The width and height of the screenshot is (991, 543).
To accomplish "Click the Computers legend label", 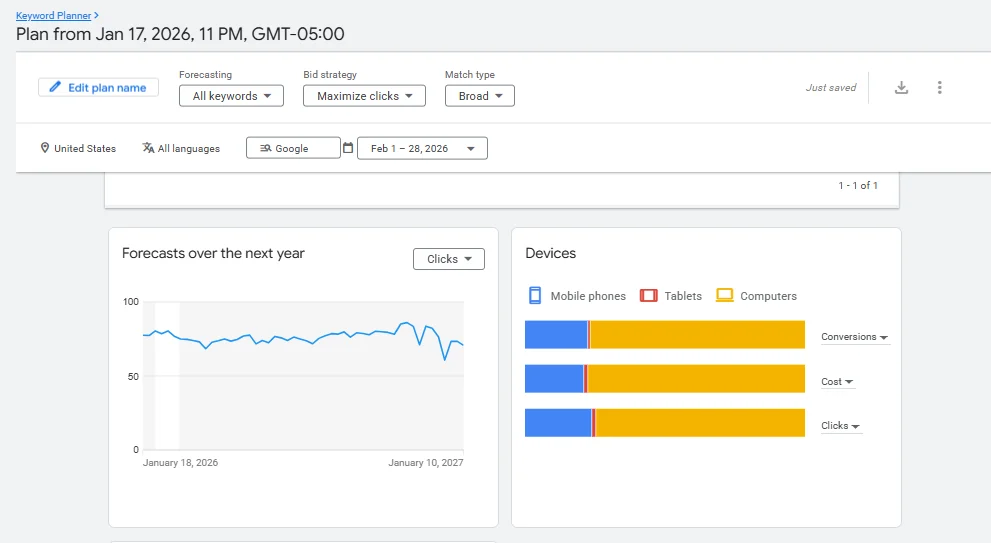I will [768, 296].
